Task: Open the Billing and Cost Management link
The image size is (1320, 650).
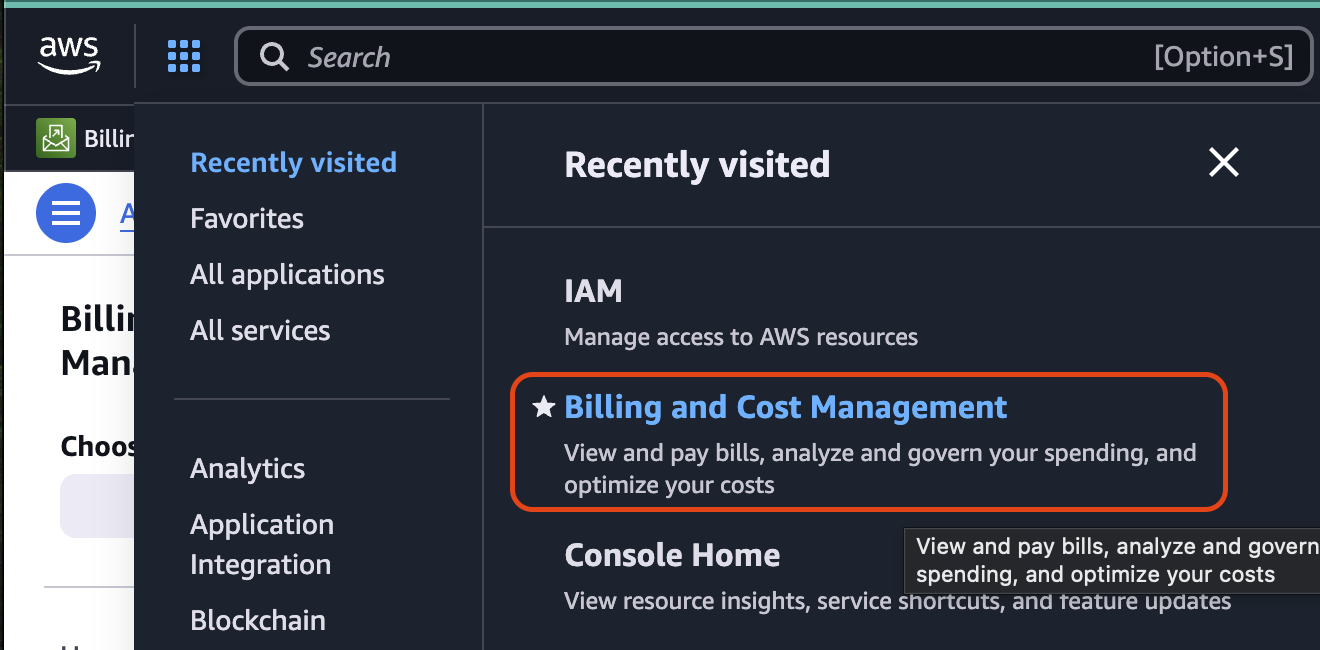Action: (785, 407)
